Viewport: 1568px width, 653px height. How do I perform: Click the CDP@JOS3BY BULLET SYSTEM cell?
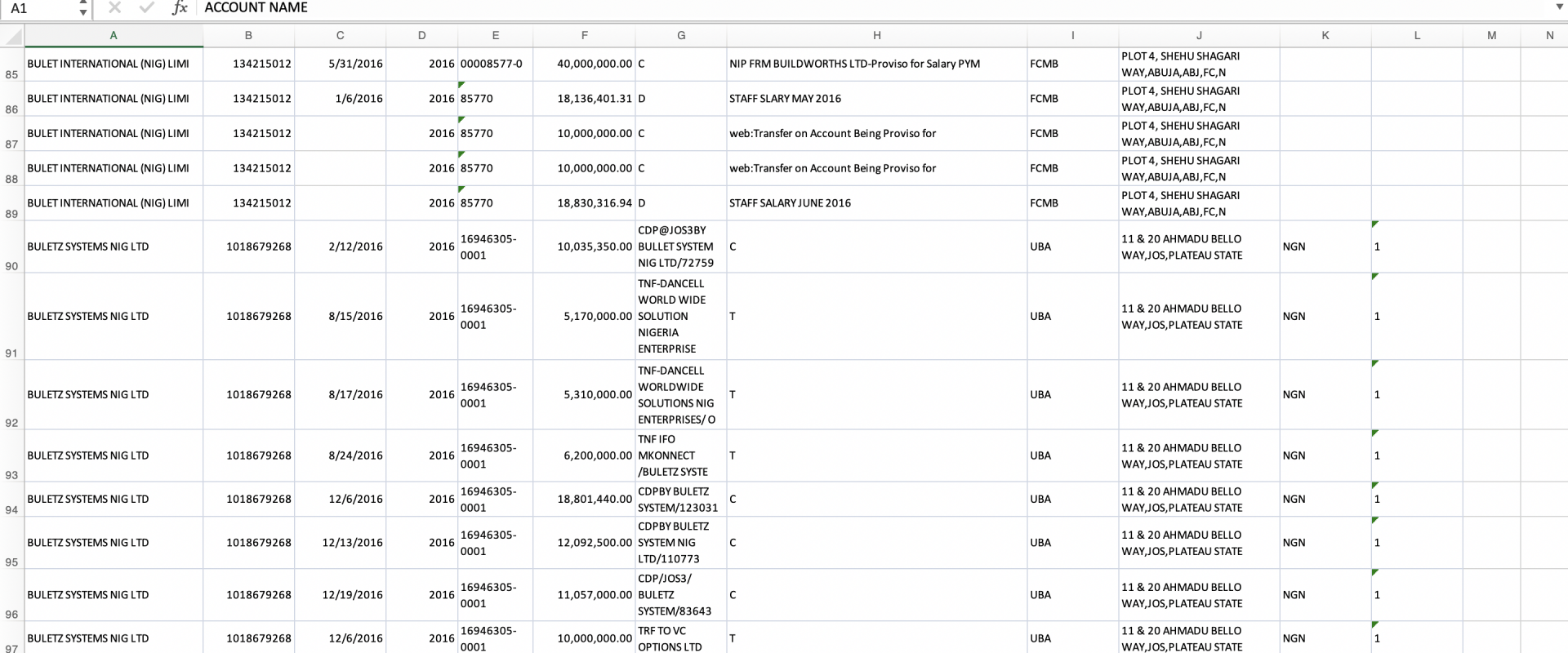pyautogui.click(x=681, y=247)
